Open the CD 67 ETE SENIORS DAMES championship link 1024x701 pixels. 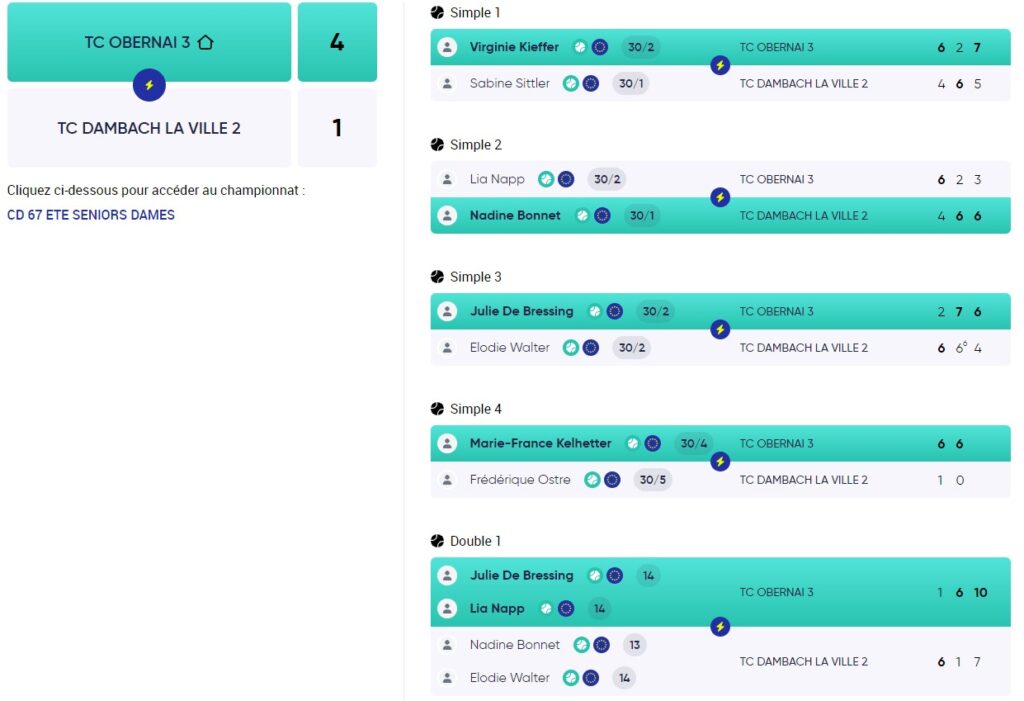click(91, 215)
